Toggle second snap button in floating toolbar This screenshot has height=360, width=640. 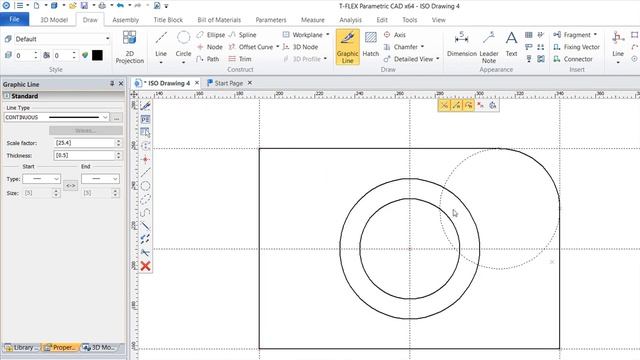[x=456, y=105]
